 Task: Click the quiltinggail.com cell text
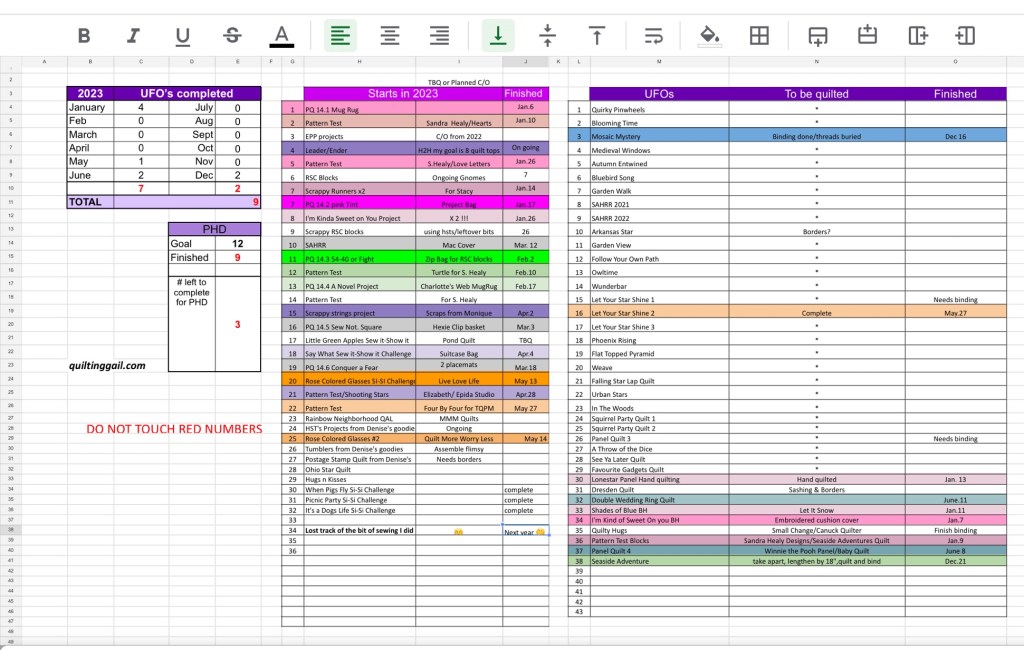tap(107, 365)
